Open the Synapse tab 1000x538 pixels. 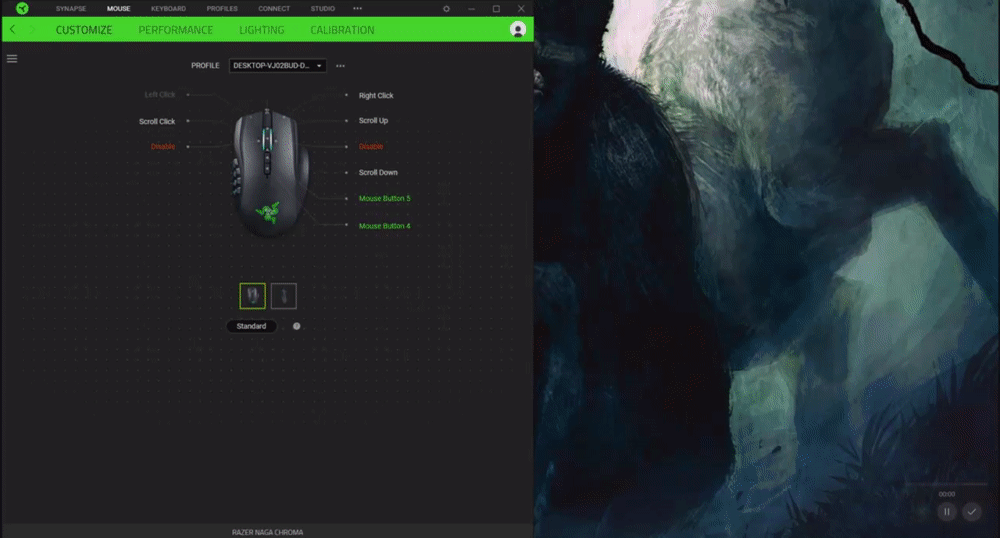point(71,9)
